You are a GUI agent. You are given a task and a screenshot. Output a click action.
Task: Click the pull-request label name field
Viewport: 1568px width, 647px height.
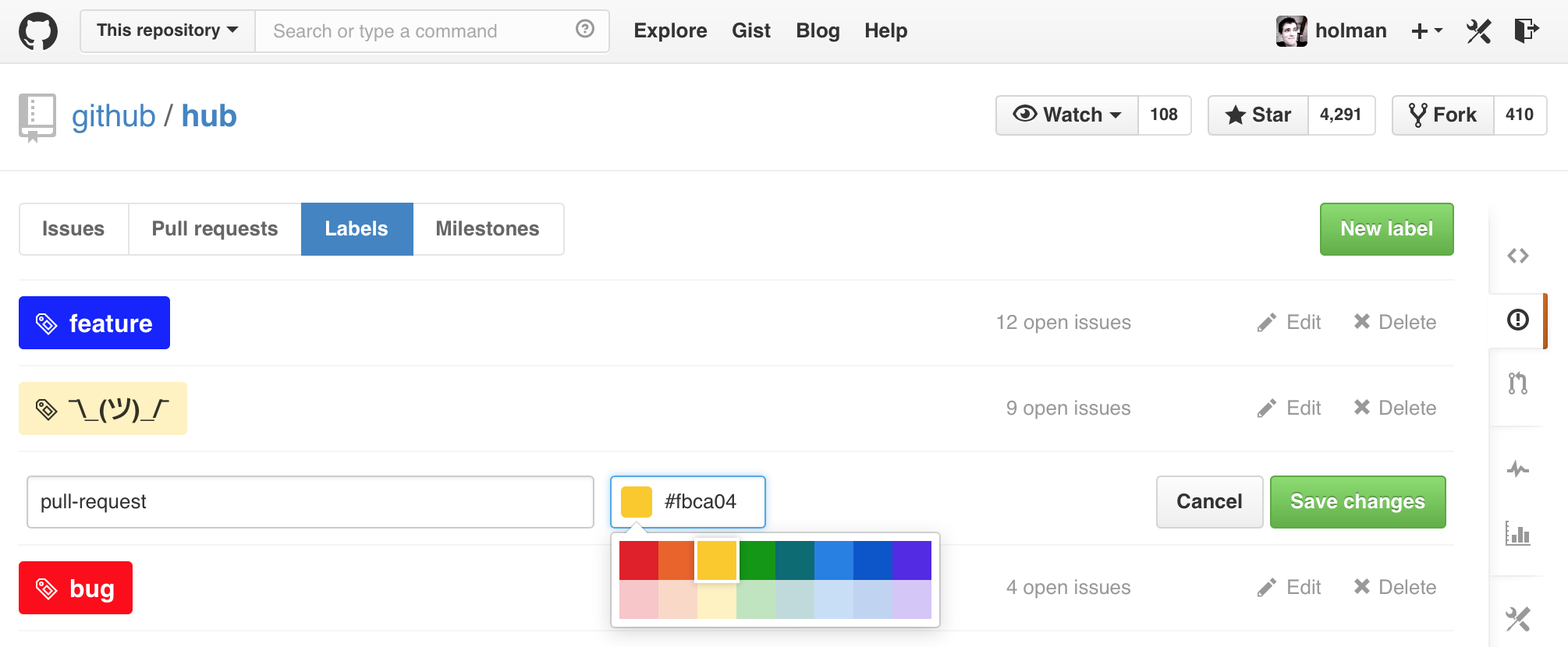coord(310,502)
